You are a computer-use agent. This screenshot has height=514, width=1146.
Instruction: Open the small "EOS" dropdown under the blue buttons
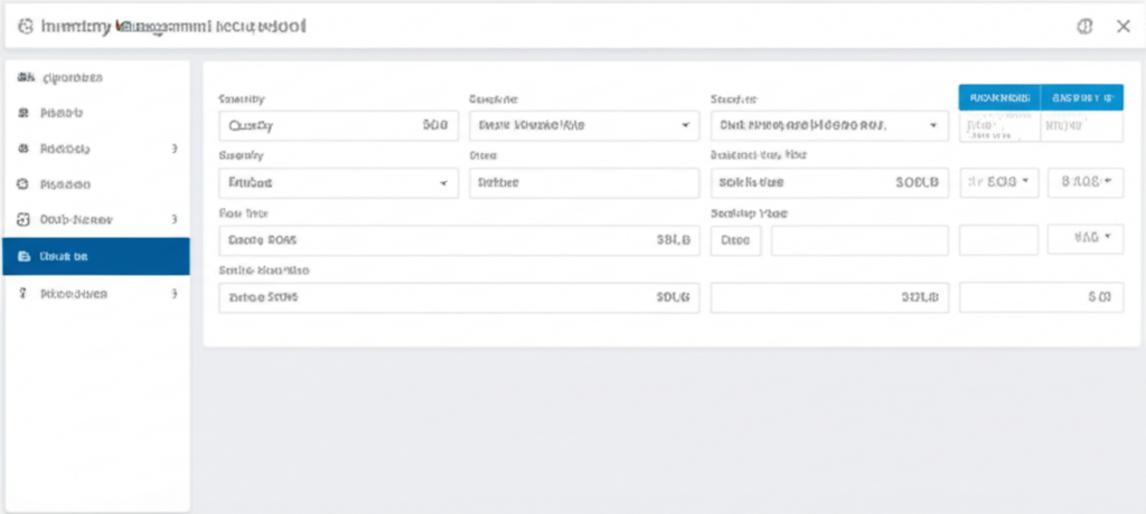pos(999,183)
